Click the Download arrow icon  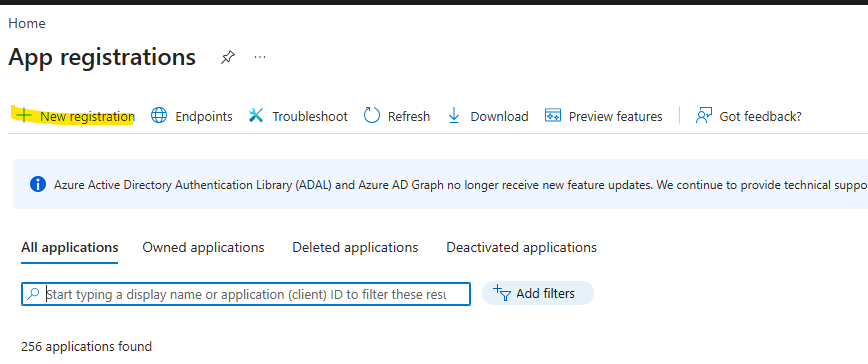[x=454, y=116]
